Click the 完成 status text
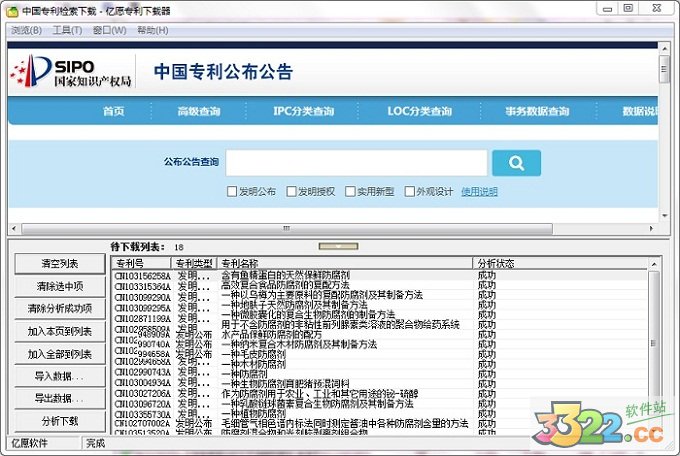Image resolution: width=680 pixels, height=456 pixels. pyautogui.click(x=95, y=443)
